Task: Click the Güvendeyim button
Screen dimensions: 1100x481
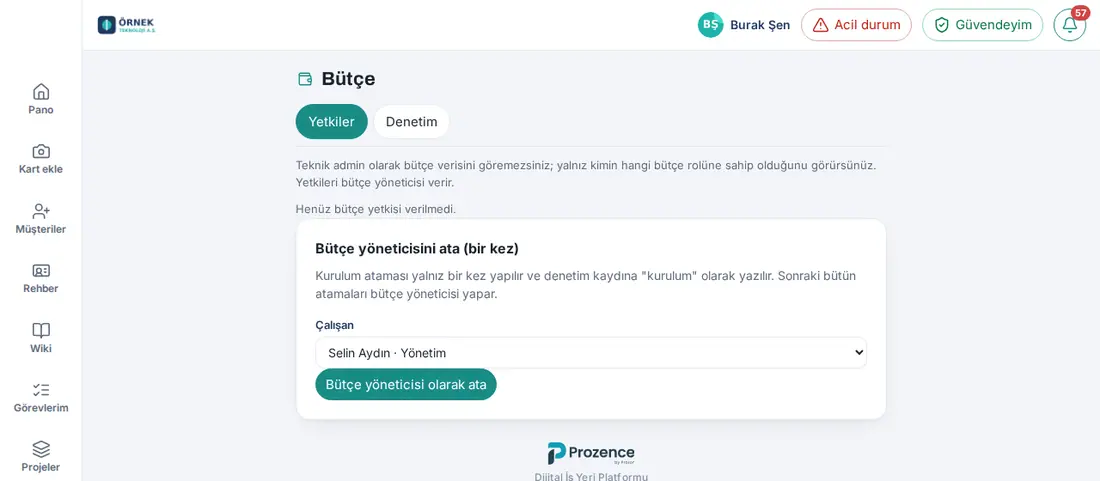Action: click(x=982, y=25)
